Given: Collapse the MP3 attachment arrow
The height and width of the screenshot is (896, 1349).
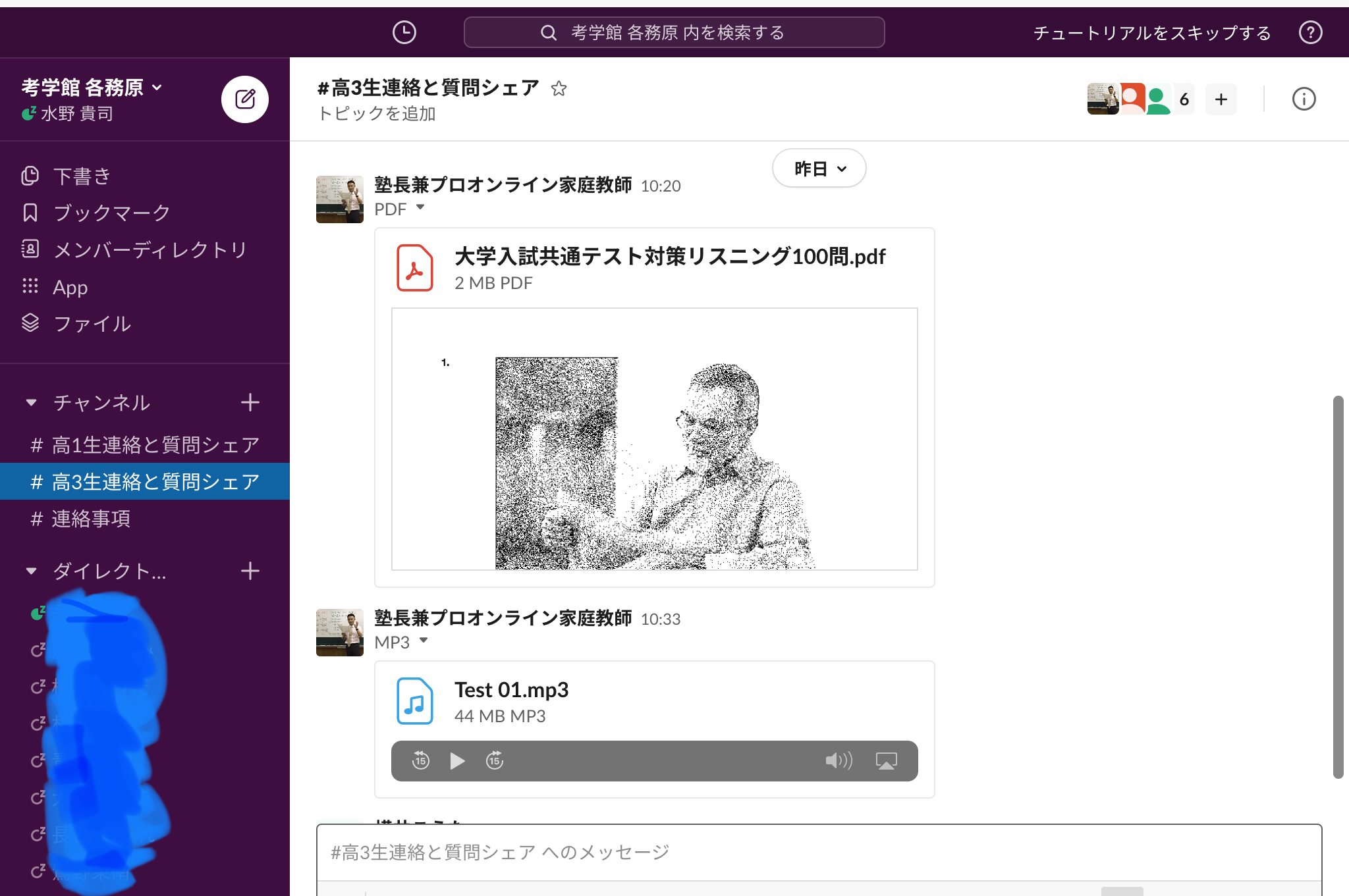Looking at the screenshot, I should point(424,641).
